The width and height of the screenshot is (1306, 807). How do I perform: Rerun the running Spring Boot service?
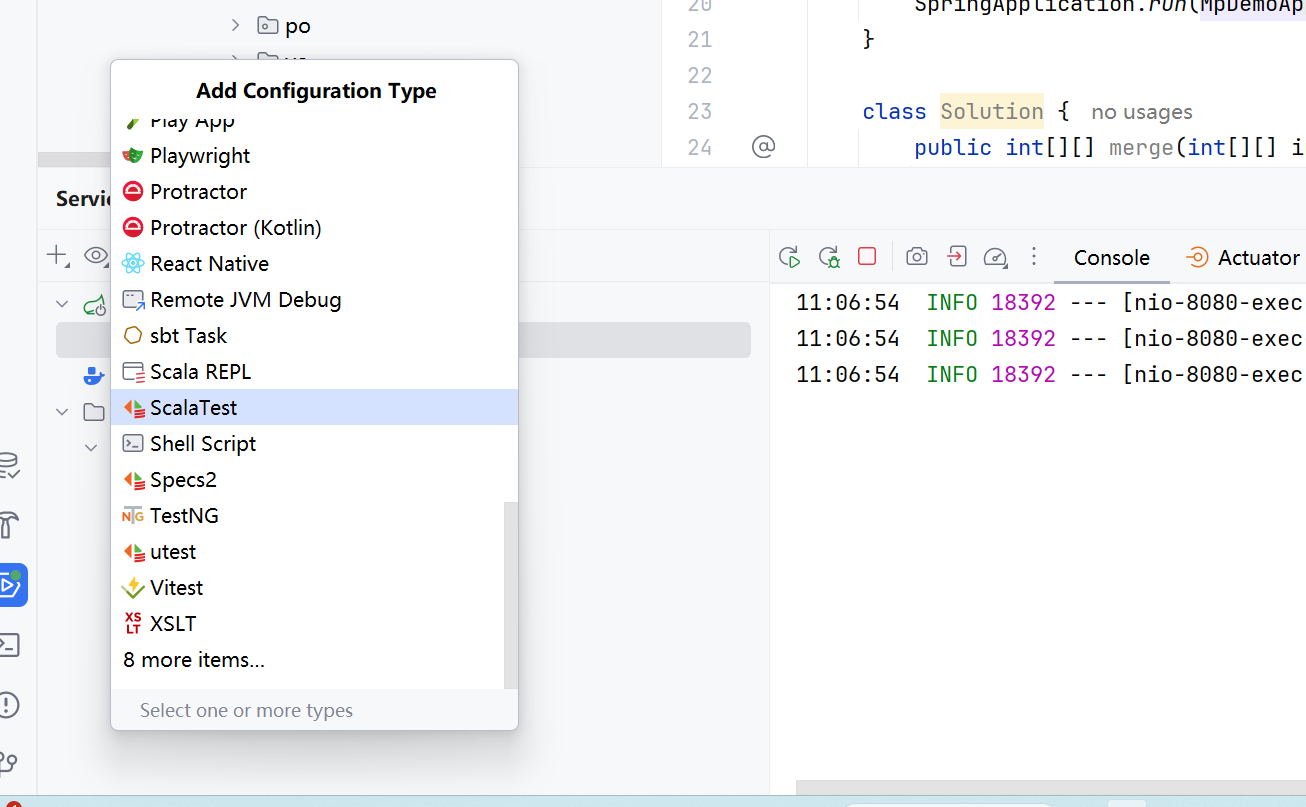790,257
